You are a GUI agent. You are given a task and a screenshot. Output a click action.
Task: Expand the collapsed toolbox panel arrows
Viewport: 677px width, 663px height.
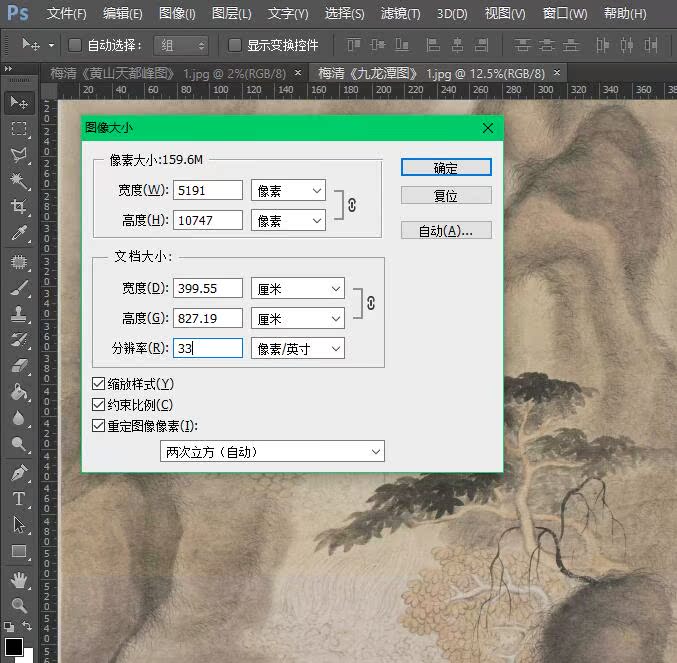(8, 68)
